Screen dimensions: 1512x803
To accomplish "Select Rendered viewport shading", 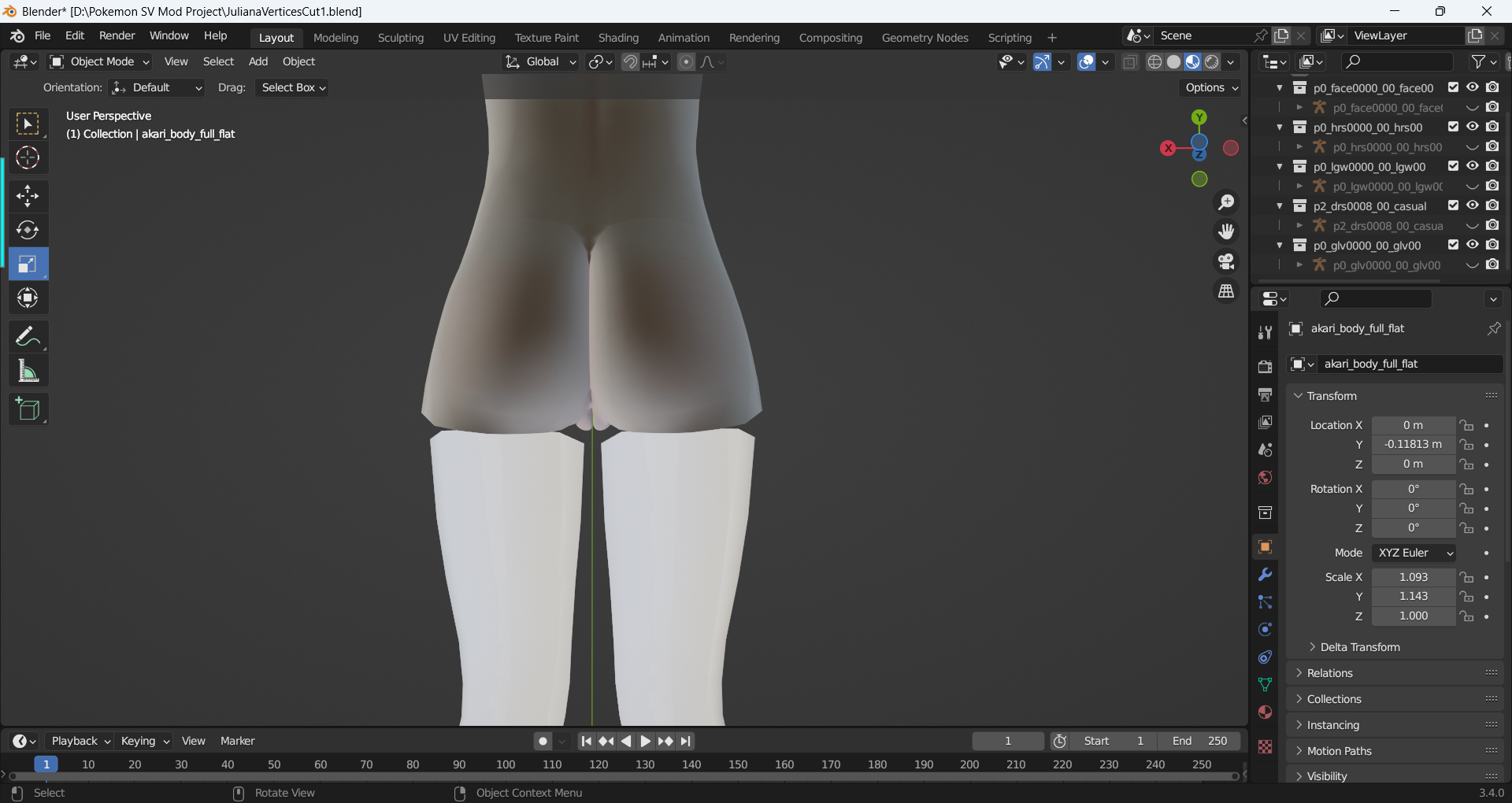I will 1212,61.
